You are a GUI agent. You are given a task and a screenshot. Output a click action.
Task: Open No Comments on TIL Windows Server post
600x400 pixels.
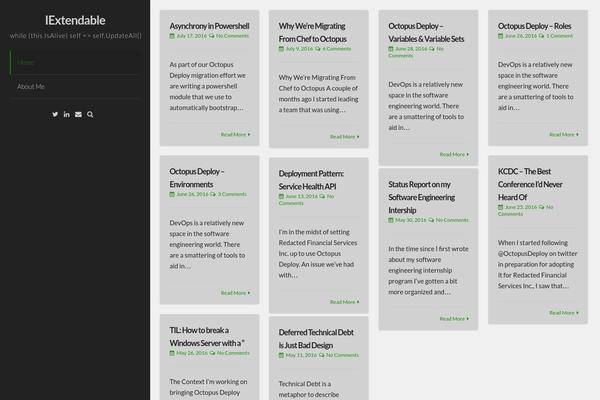[233, 353]
